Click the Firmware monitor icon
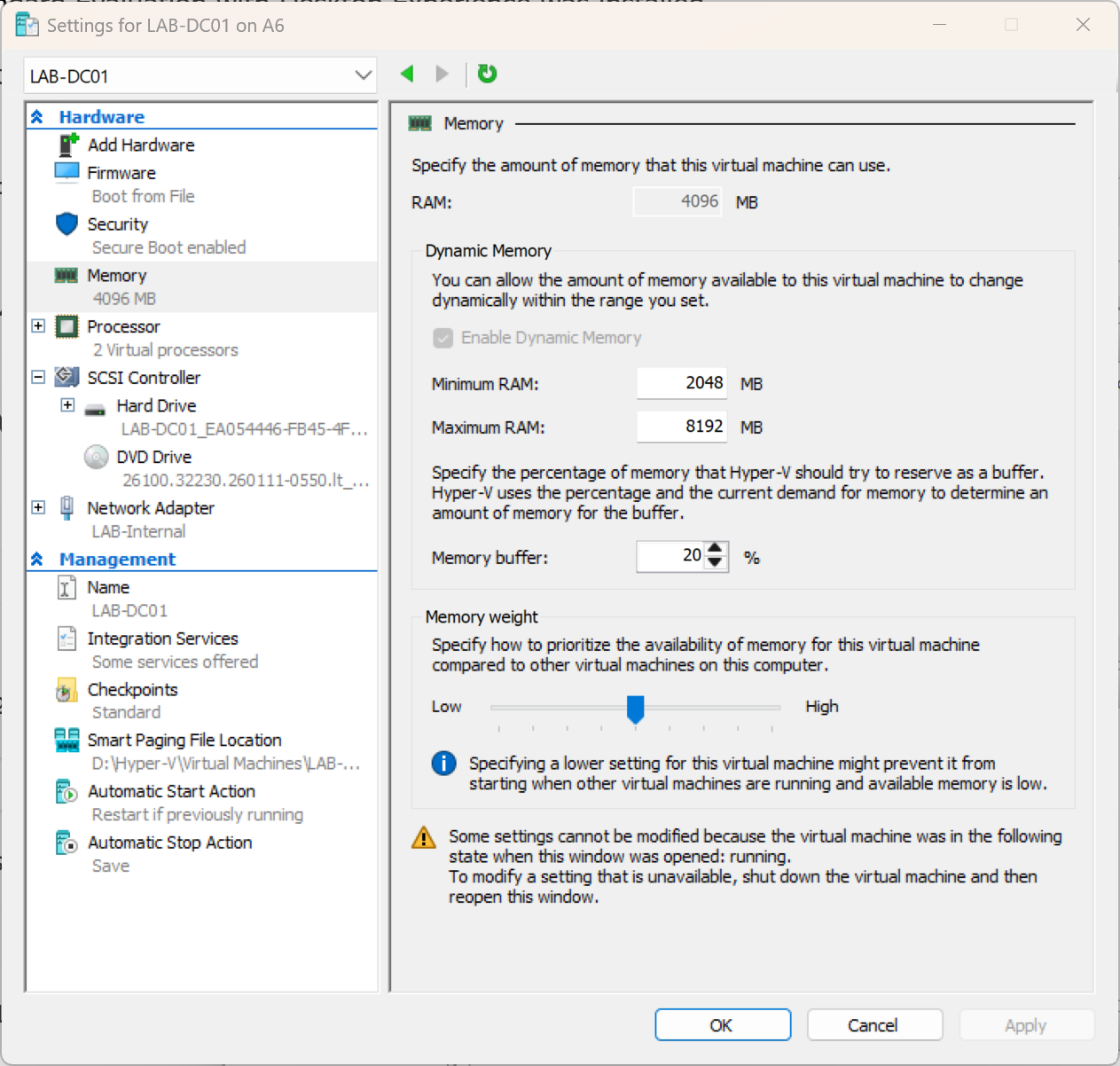Viewport: 1120px width, 1066px height. (x=67, y=172)
